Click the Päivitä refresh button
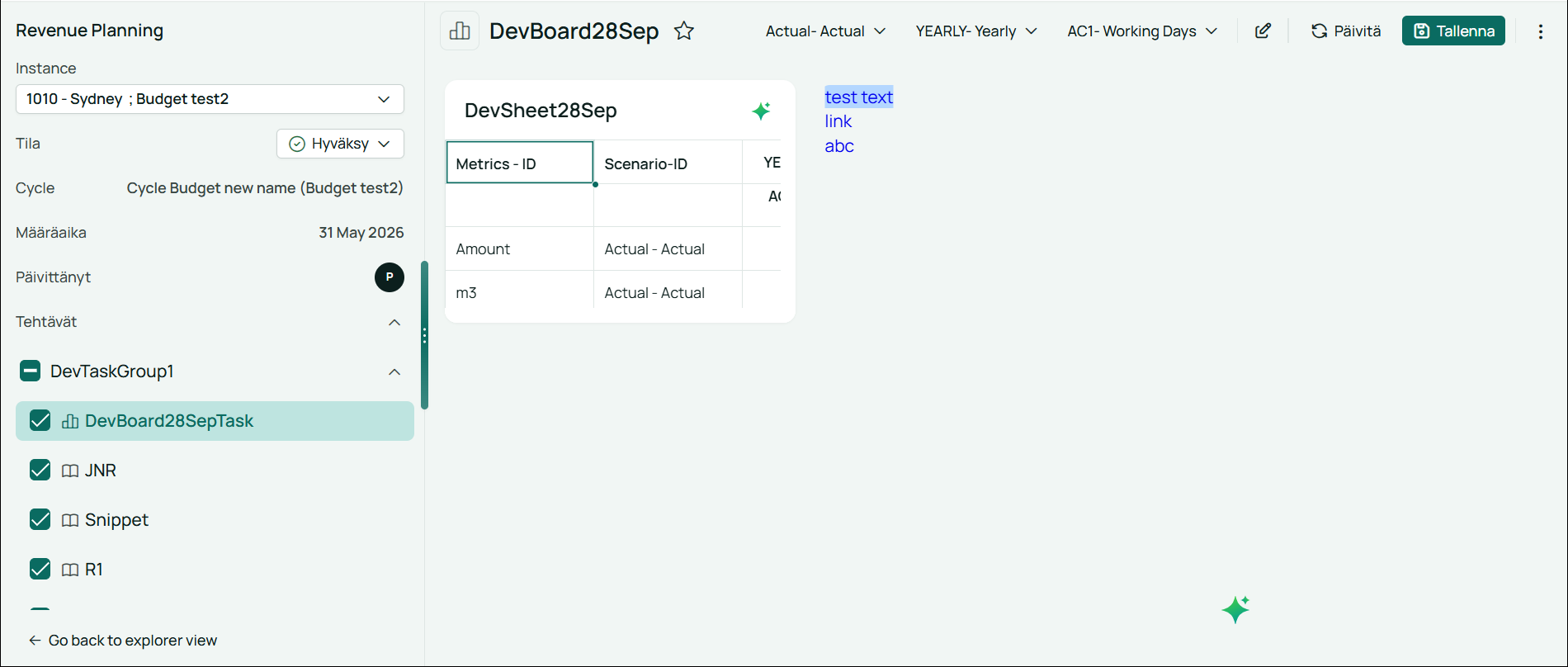Screen dimensions: 1568x667 [1346, 31]
